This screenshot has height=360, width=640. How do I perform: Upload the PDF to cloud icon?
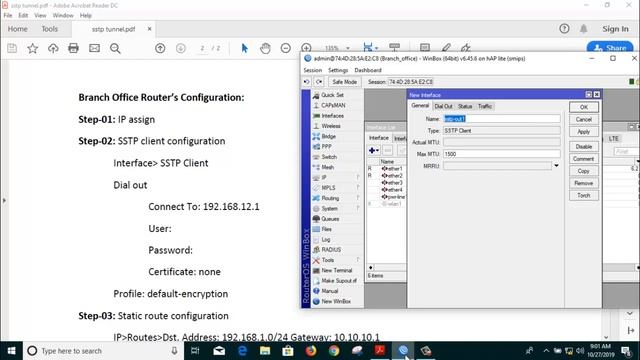point(53,48)
